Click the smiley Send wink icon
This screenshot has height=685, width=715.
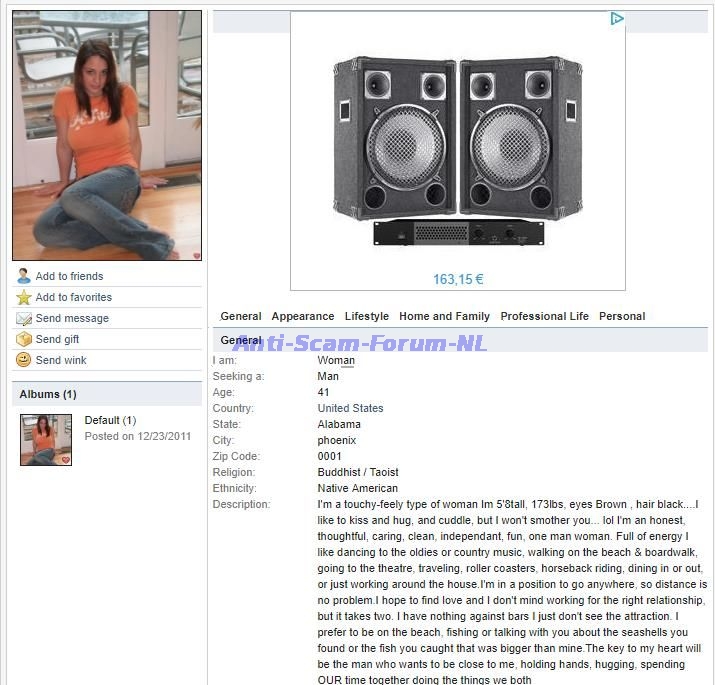coord(24,360)
